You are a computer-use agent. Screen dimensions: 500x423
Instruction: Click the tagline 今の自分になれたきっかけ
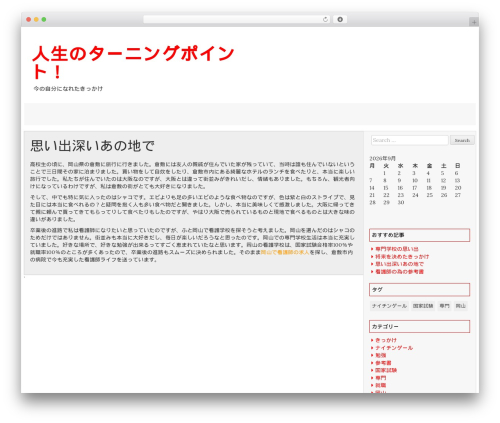click(68, 89)
